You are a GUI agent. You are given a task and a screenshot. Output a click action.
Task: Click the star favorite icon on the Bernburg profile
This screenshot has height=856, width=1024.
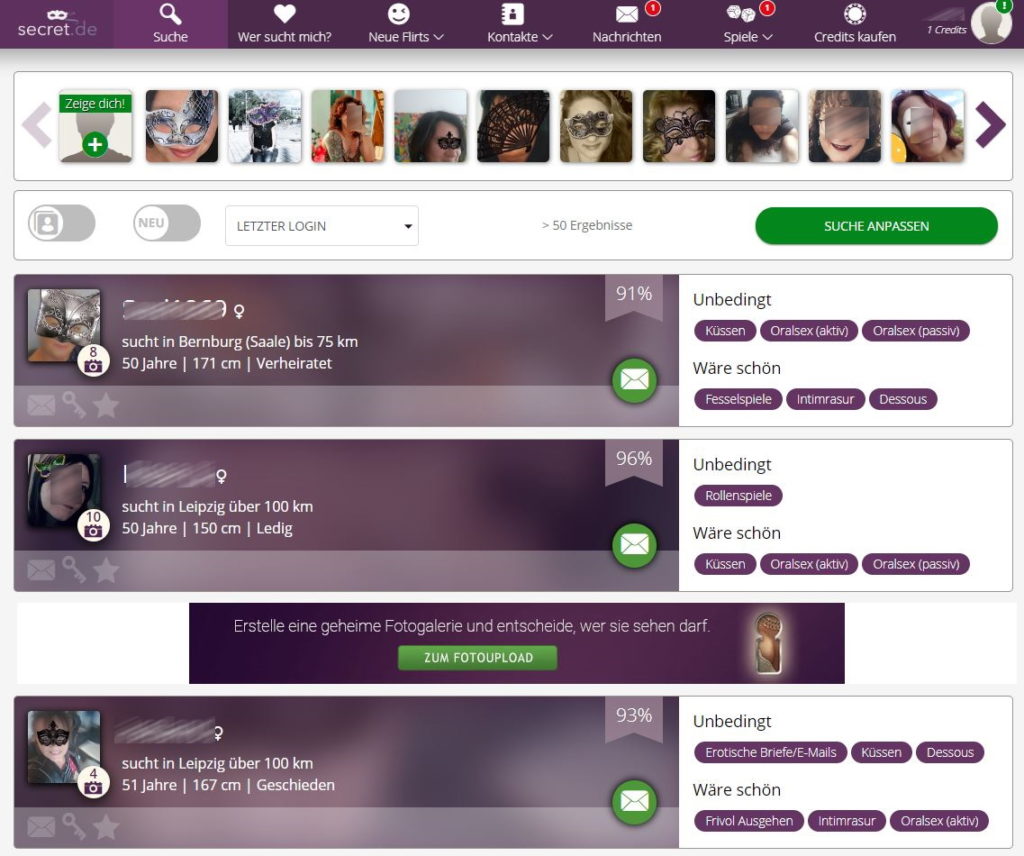106,405
